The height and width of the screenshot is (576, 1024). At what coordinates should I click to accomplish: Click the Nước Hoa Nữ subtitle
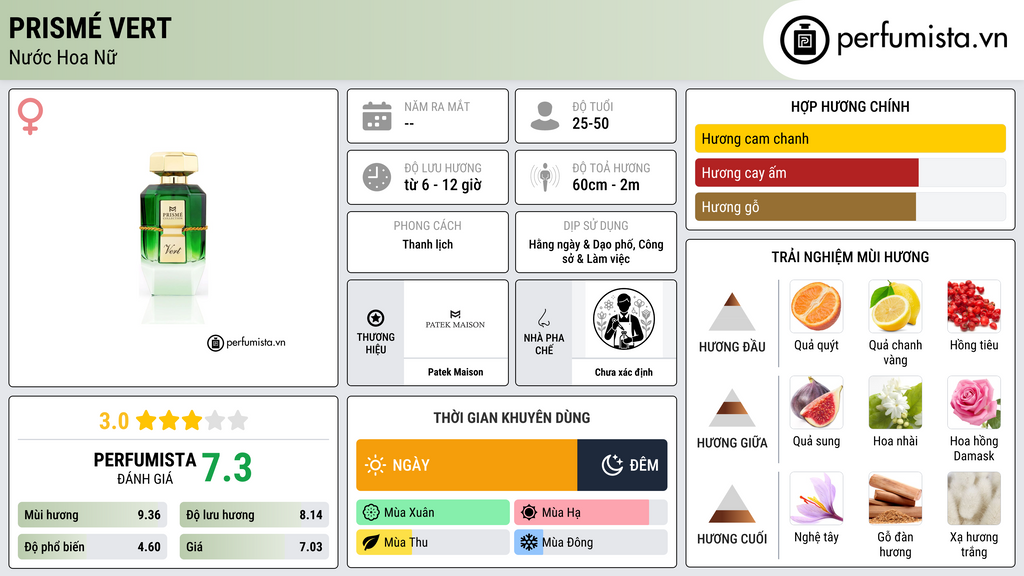coord(63,57)
